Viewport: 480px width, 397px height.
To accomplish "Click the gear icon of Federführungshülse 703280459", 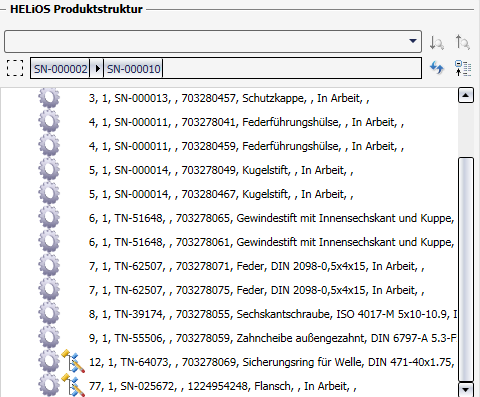I will (49, 146).
